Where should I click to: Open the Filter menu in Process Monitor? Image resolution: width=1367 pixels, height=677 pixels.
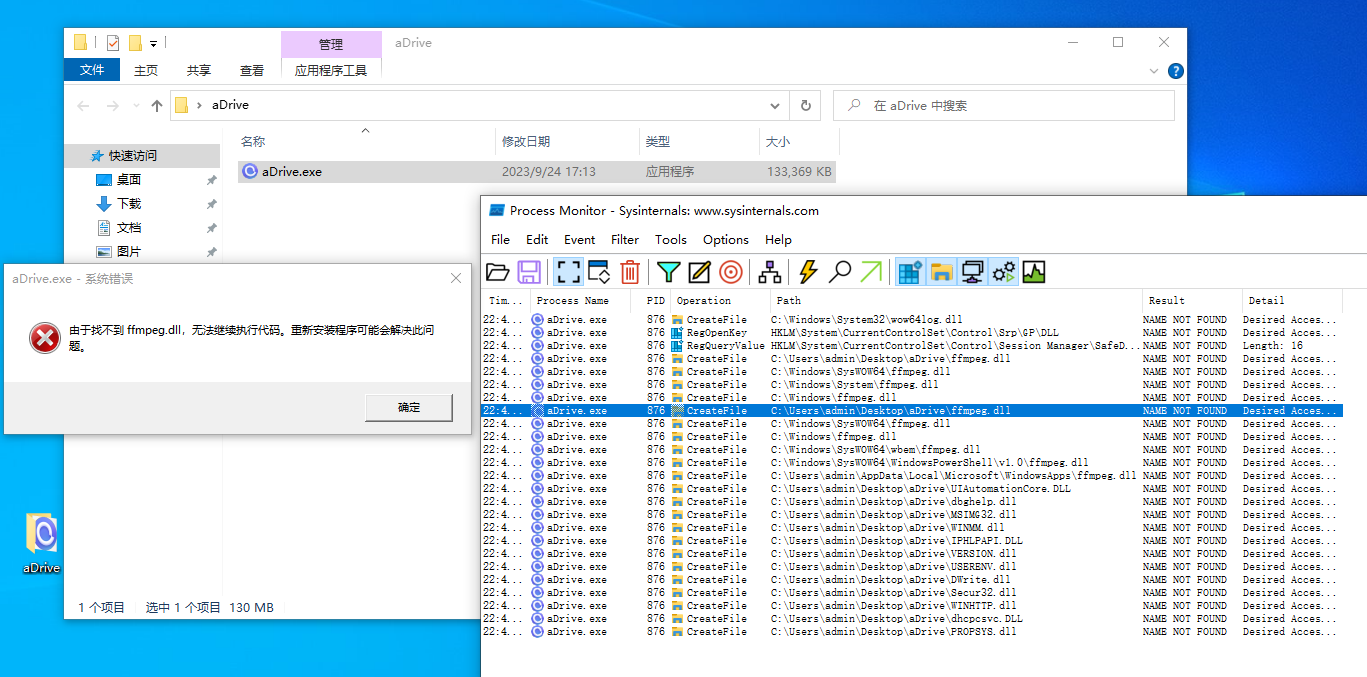[x=625, y=239]
